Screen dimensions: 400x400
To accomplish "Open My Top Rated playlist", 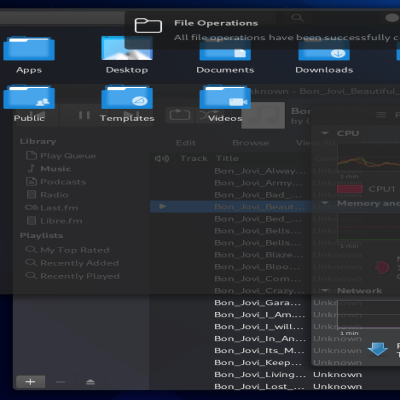I will (x=68, y=250).
